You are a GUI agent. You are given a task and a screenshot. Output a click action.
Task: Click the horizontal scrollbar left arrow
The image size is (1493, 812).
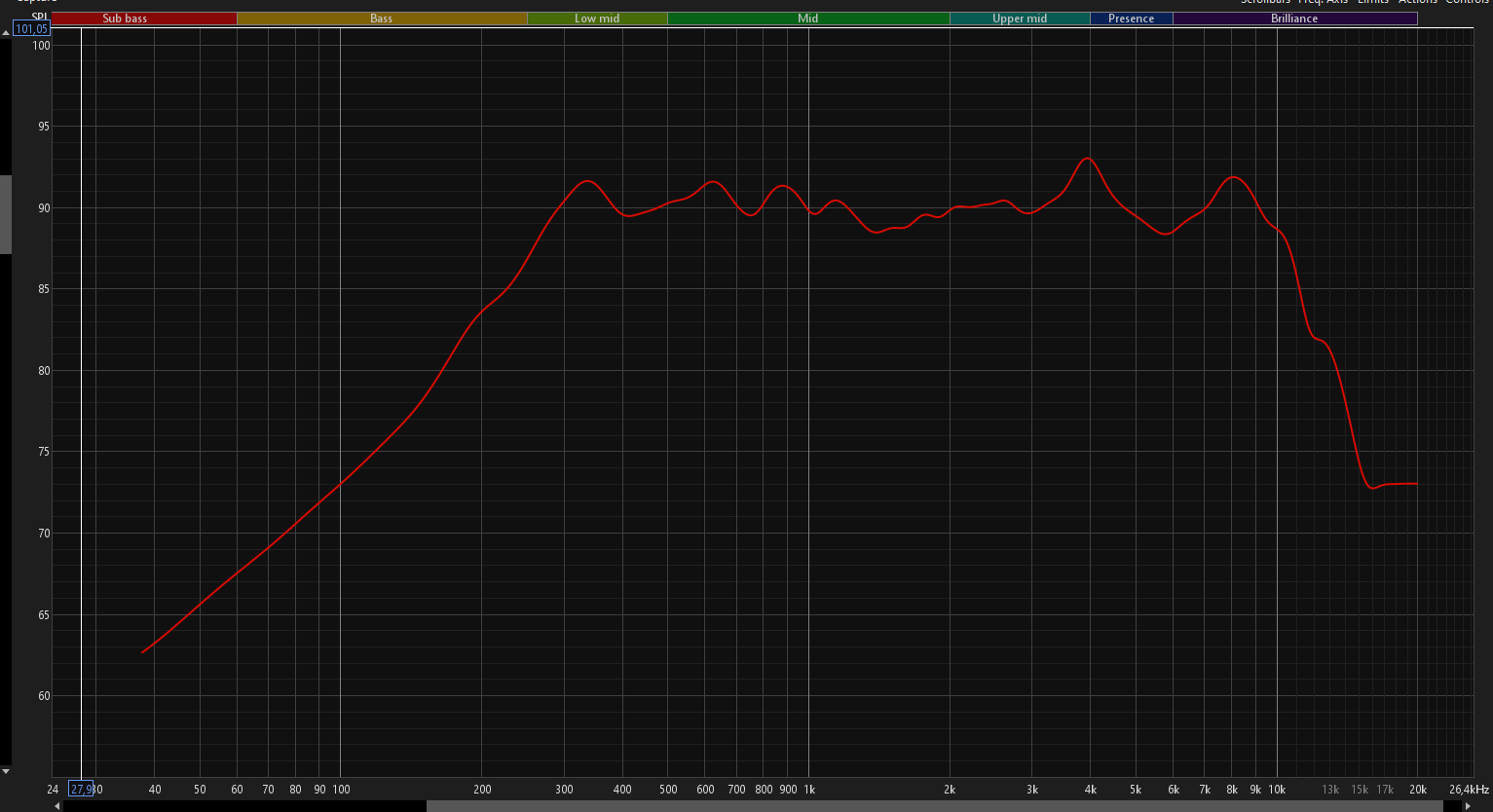57,806
